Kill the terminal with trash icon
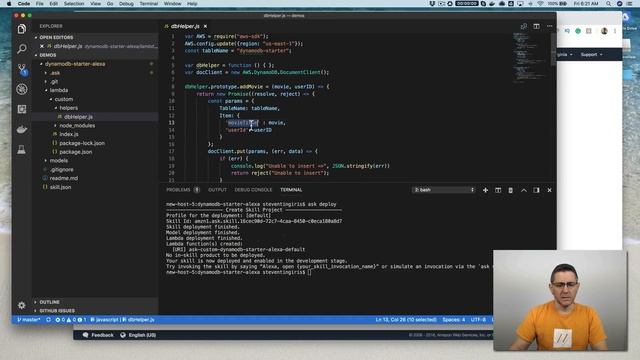This screenshot has width=640, height=360. [511, 190]
